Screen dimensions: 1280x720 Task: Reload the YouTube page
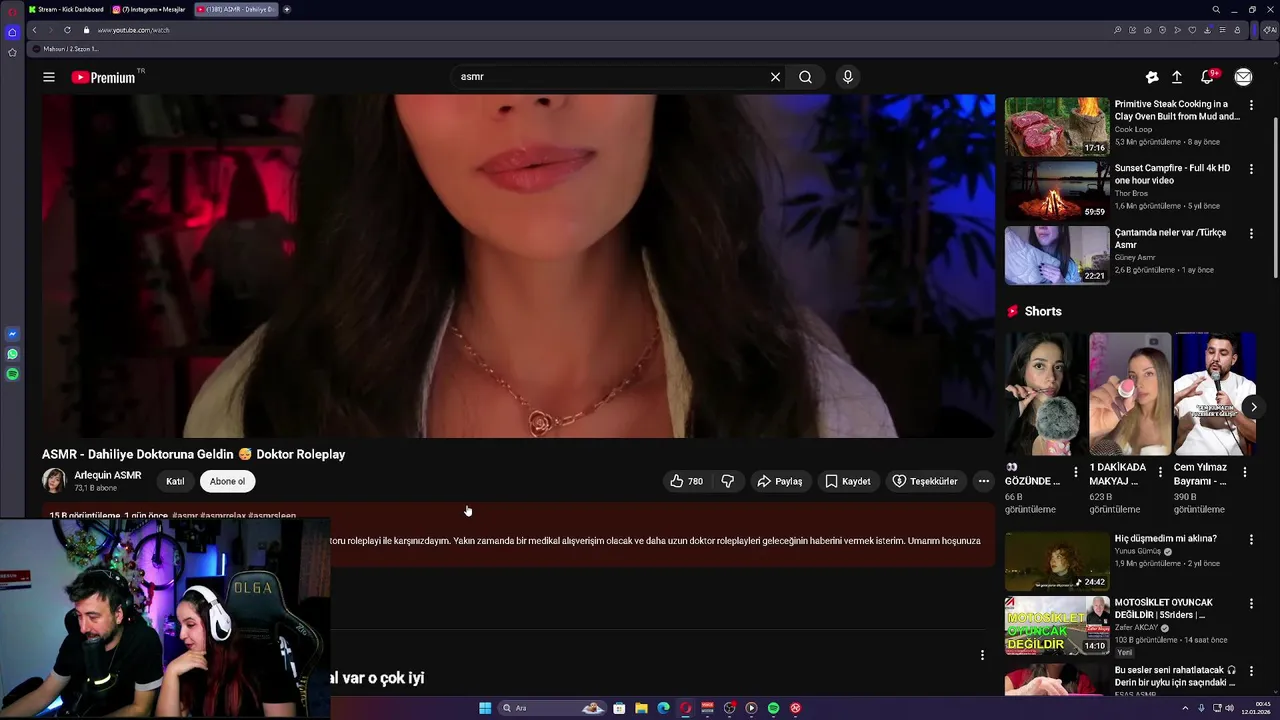pos(67,30)
